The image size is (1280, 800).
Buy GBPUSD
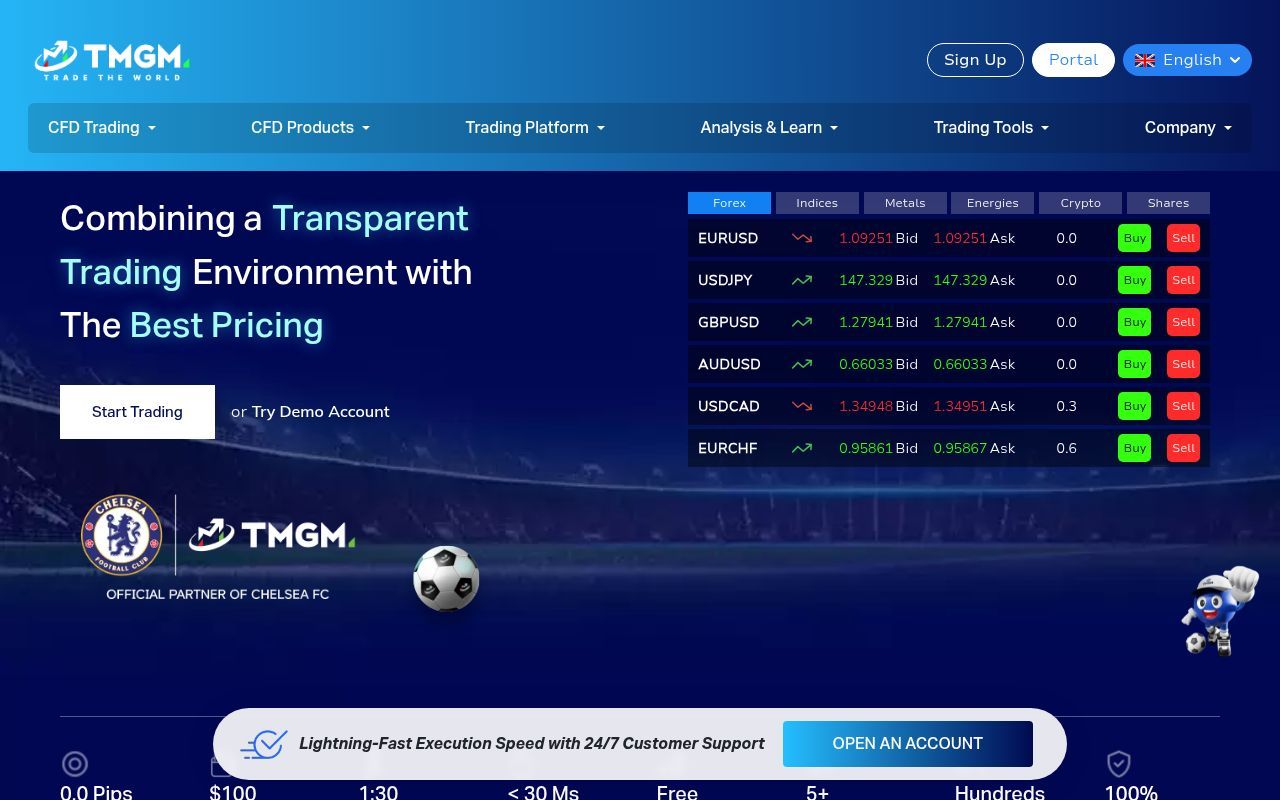coord(1134,322)
